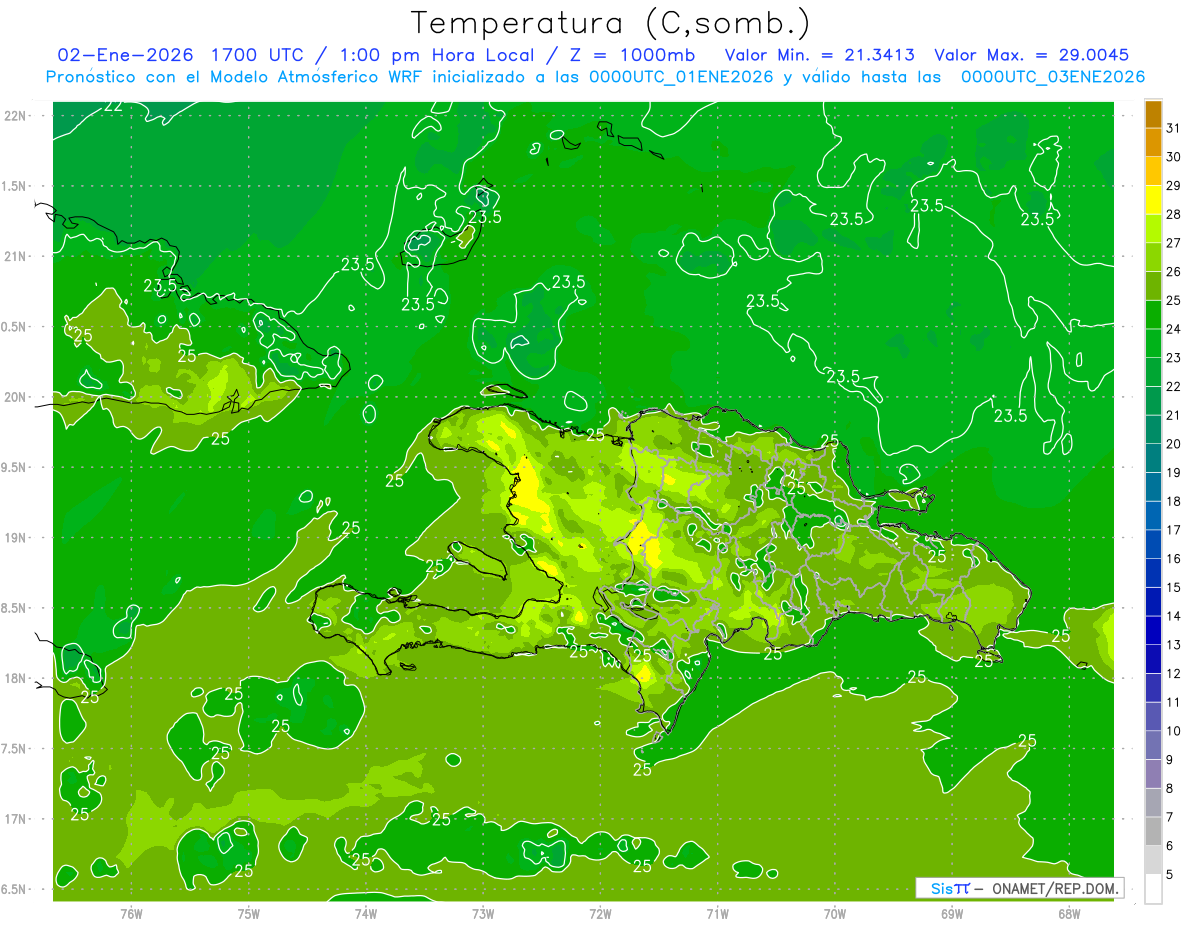Click the '76W' longitude axis label
The width and height of the screenshot is (1200, 927).
pyautogui.click(x=131, y=913)
